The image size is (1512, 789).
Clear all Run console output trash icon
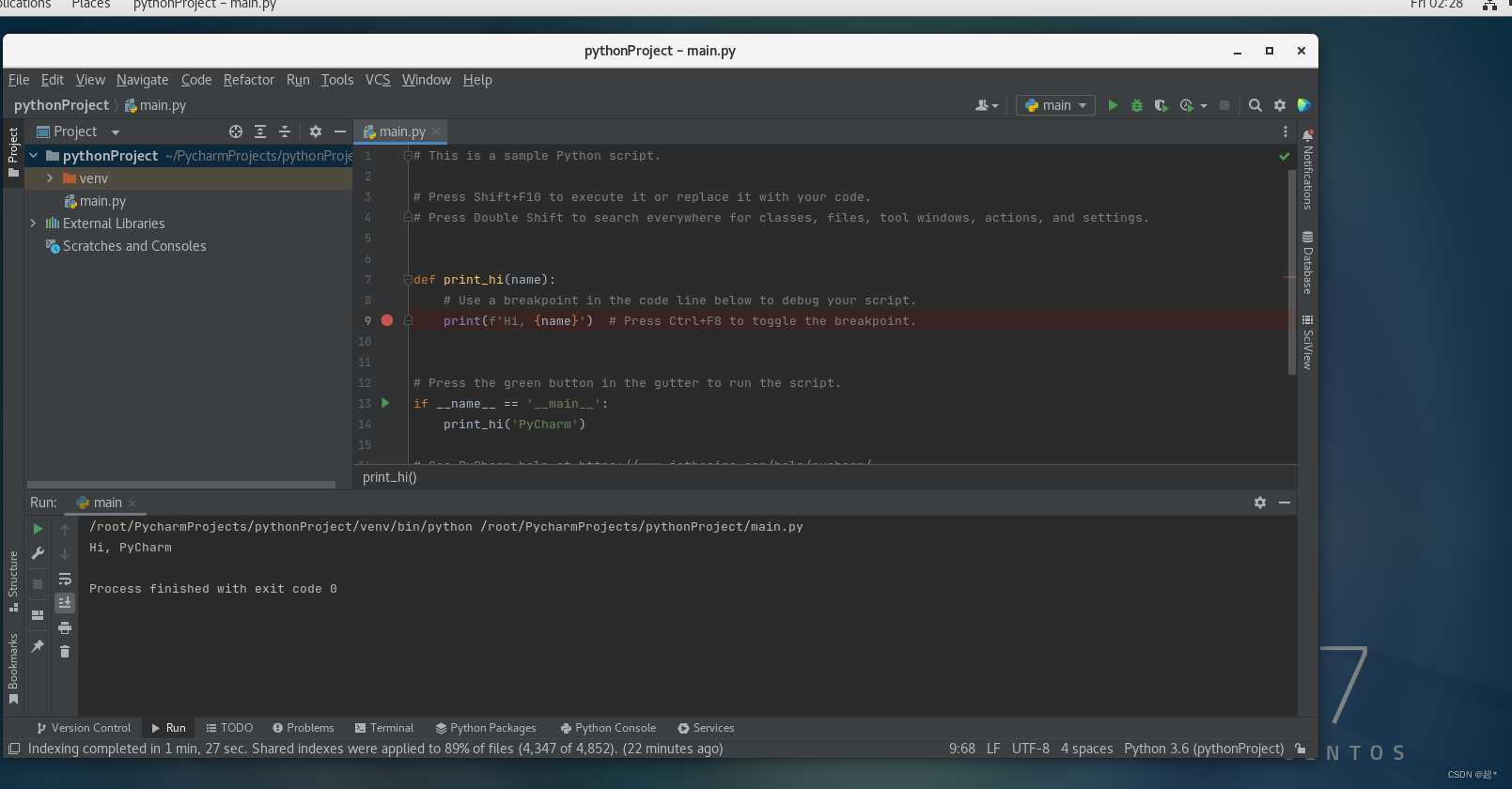click(x=65, y=652)
